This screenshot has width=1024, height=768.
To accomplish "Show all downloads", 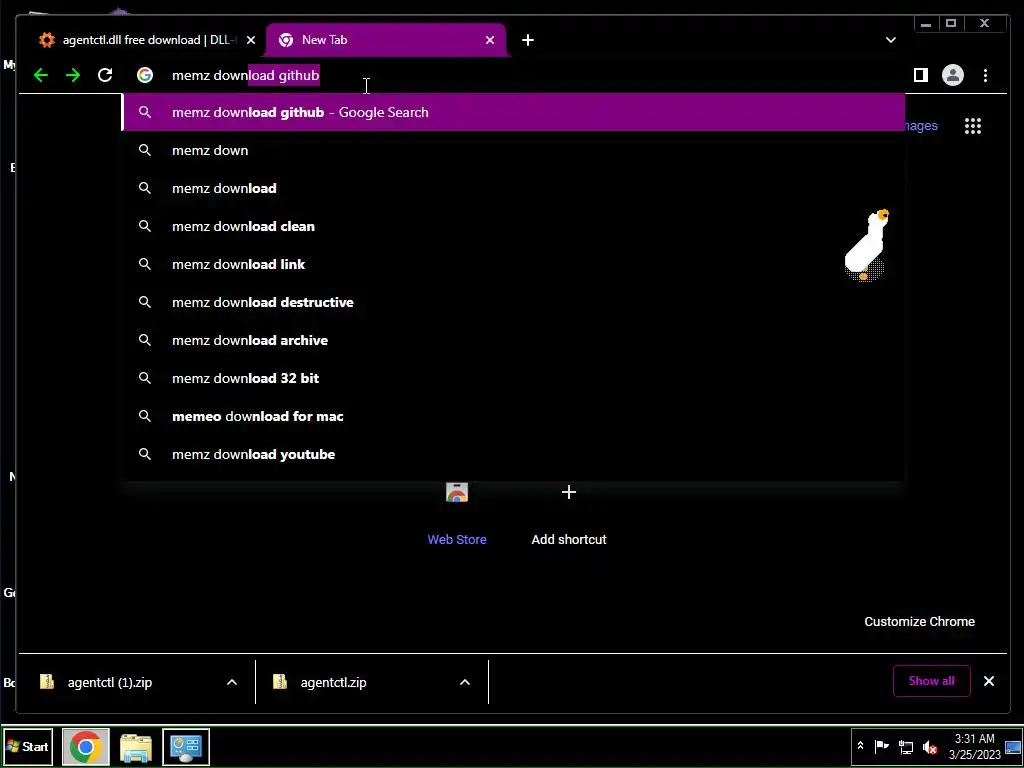I will click(x=931, y=680).
